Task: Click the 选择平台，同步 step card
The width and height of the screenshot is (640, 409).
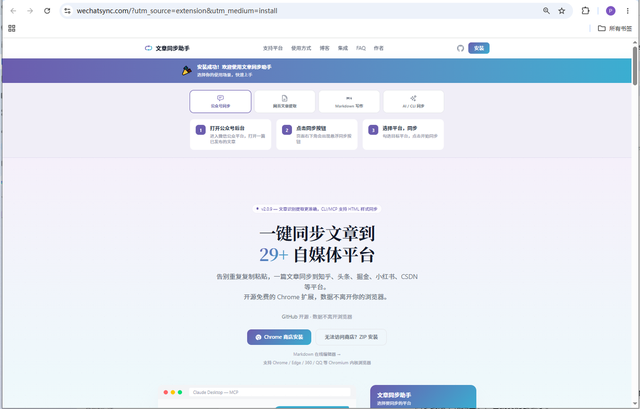Action: (403, 134)
